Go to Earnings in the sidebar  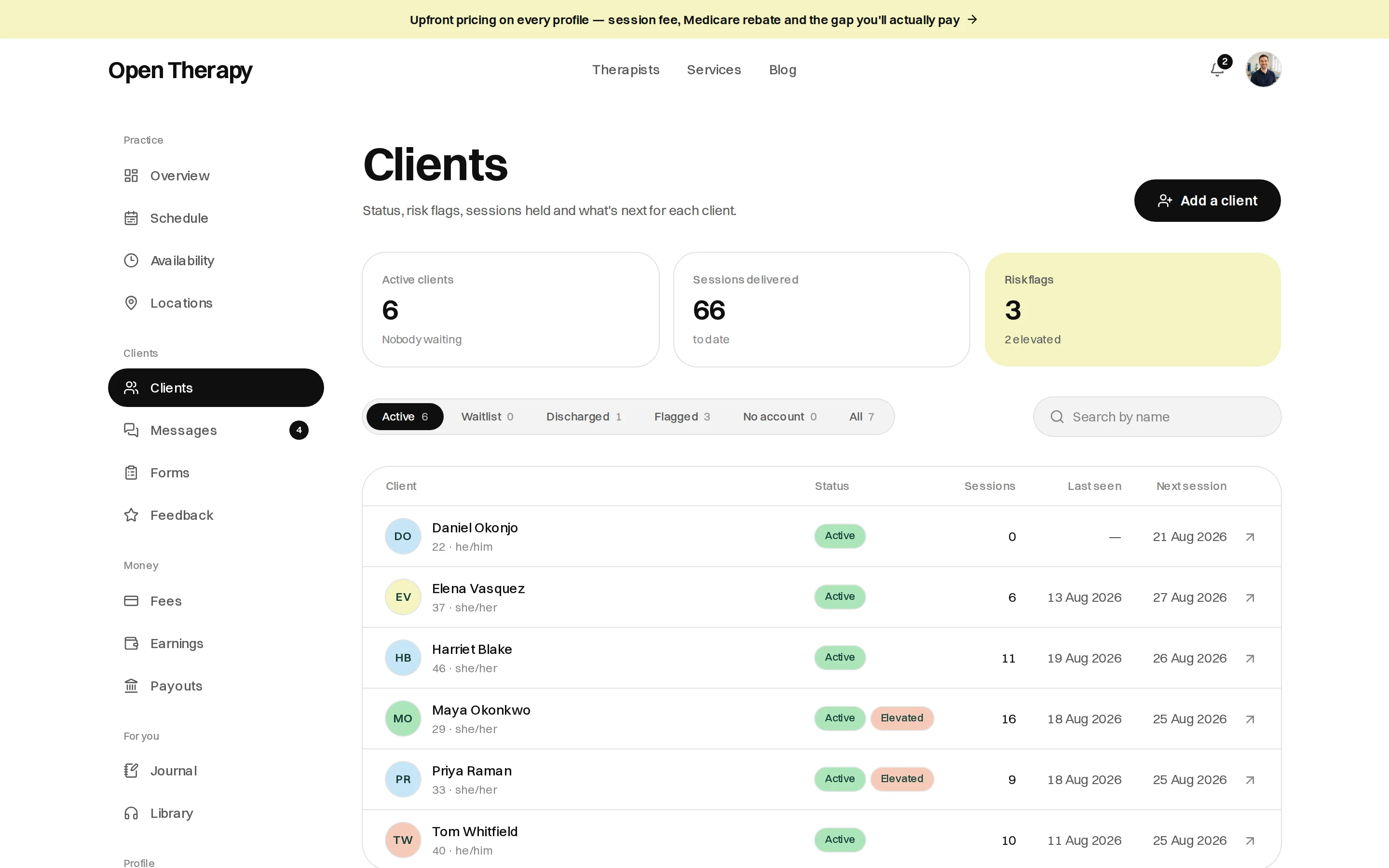(216, 644)
